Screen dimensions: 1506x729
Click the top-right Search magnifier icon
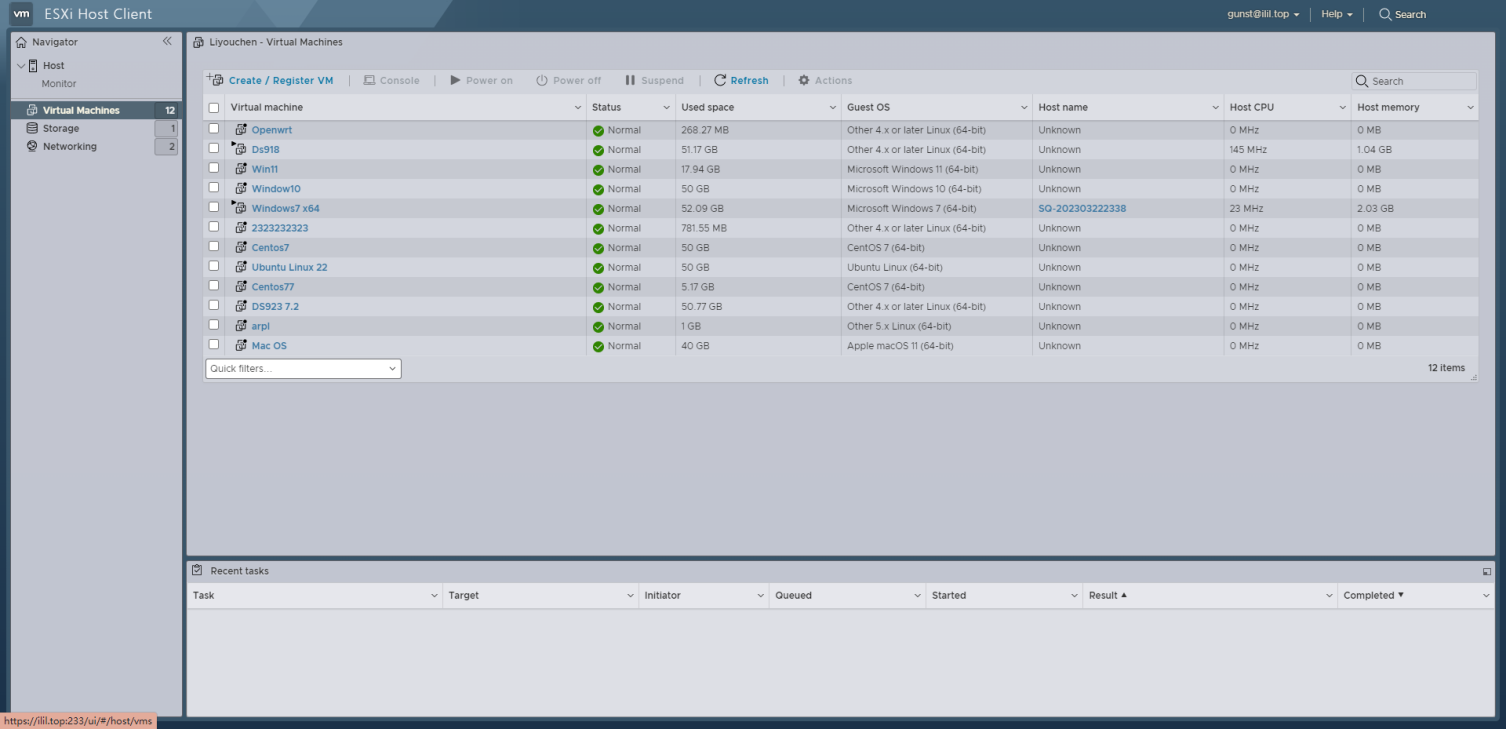point(1385,14)
